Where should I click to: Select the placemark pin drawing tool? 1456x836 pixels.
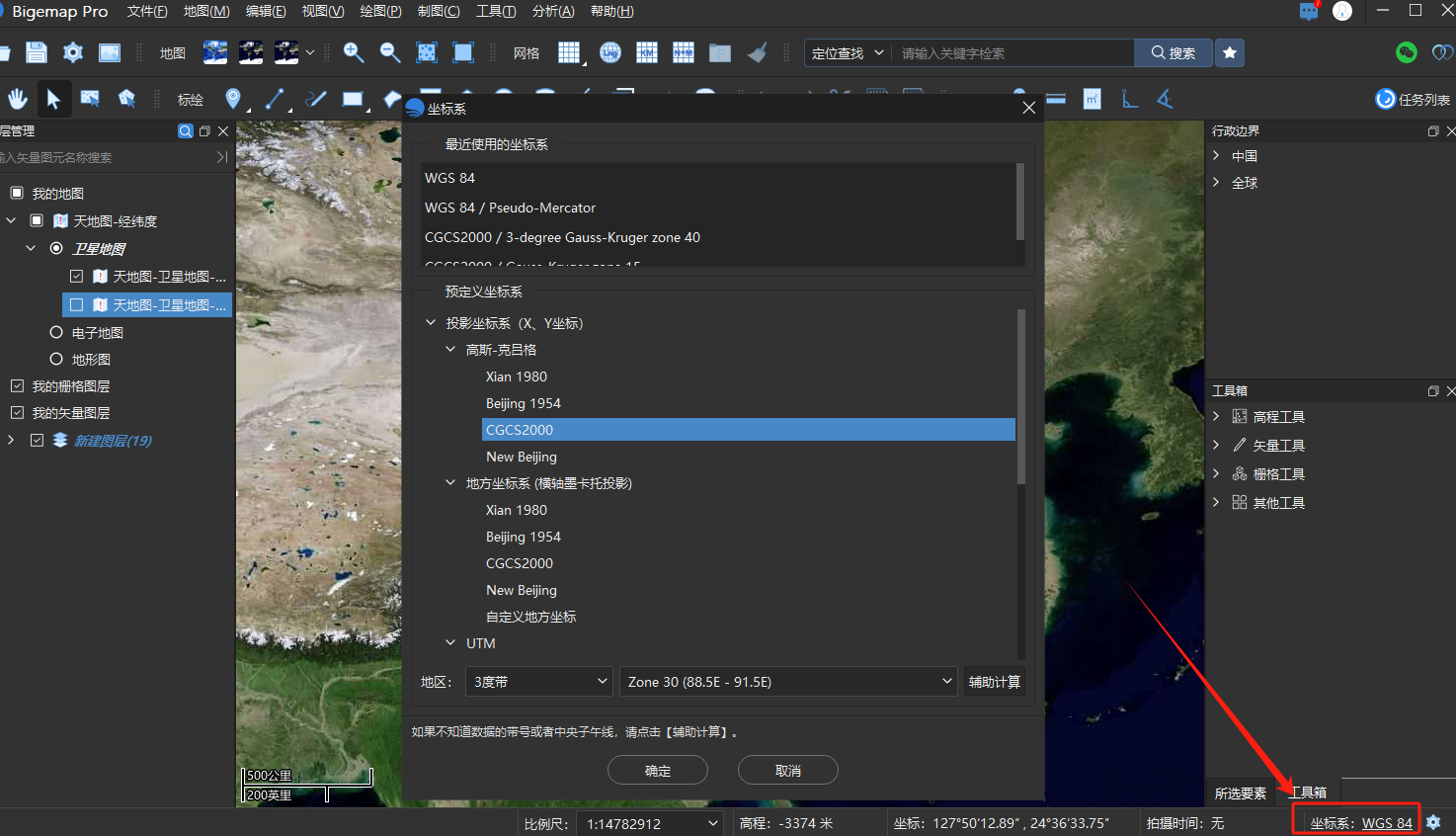pos(233,98)
